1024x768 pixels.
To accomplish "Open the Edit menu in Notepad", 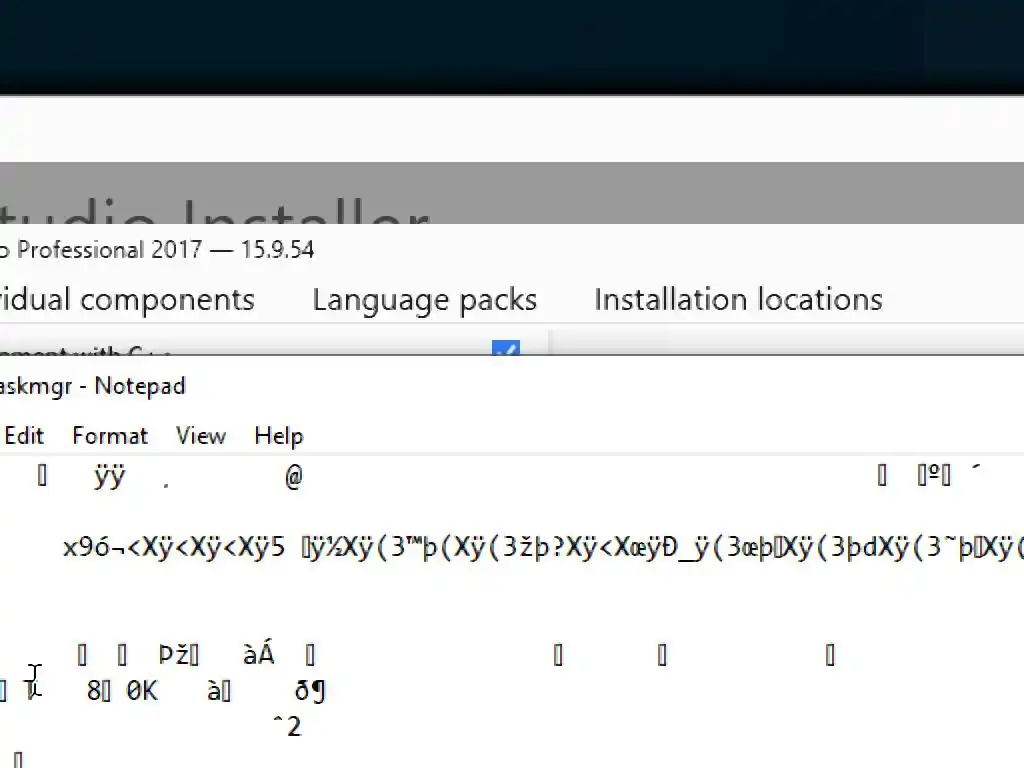I will point(24,436).
